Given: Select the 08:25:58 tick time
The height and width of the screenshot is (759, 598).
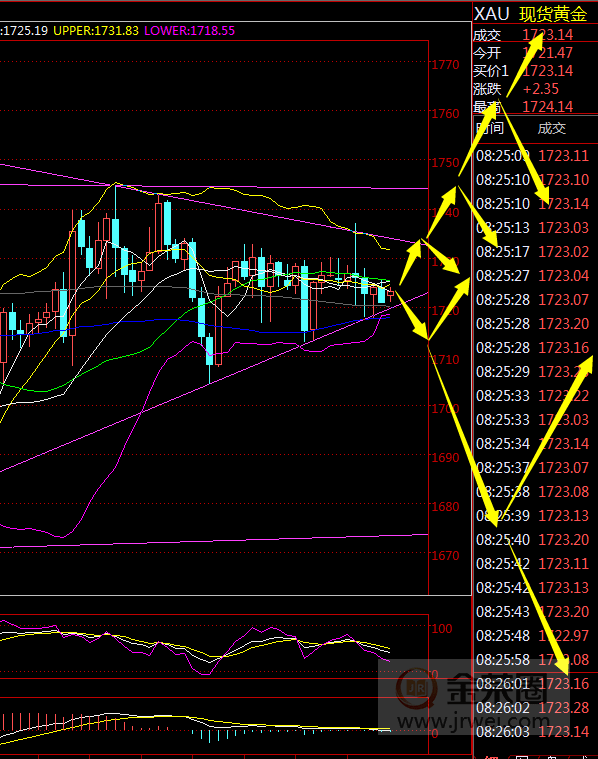Looking at the screenshot, I should (503, 660).
